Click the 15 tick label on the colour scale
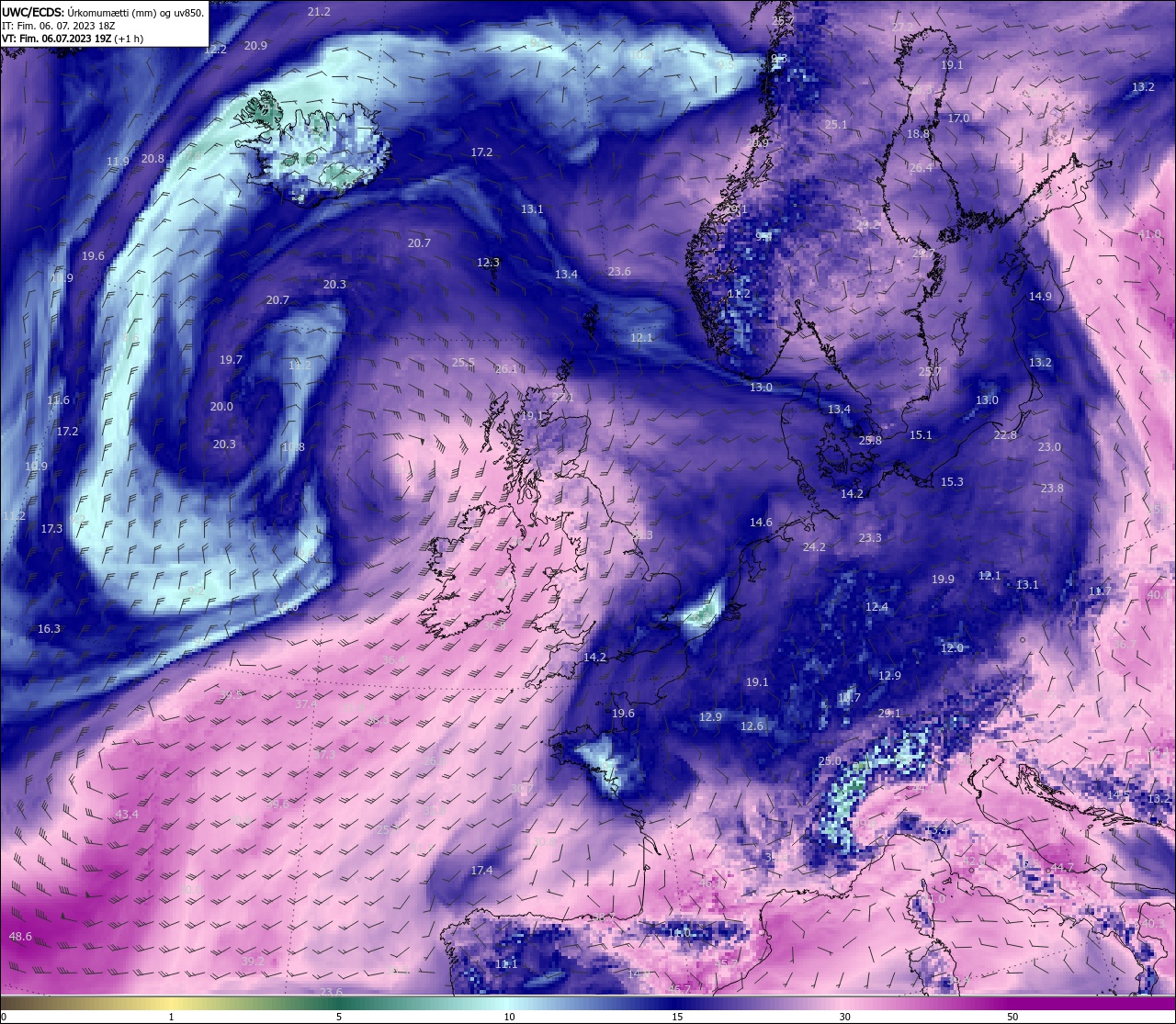The image size is (1176, 1024). click(677, 1017)
